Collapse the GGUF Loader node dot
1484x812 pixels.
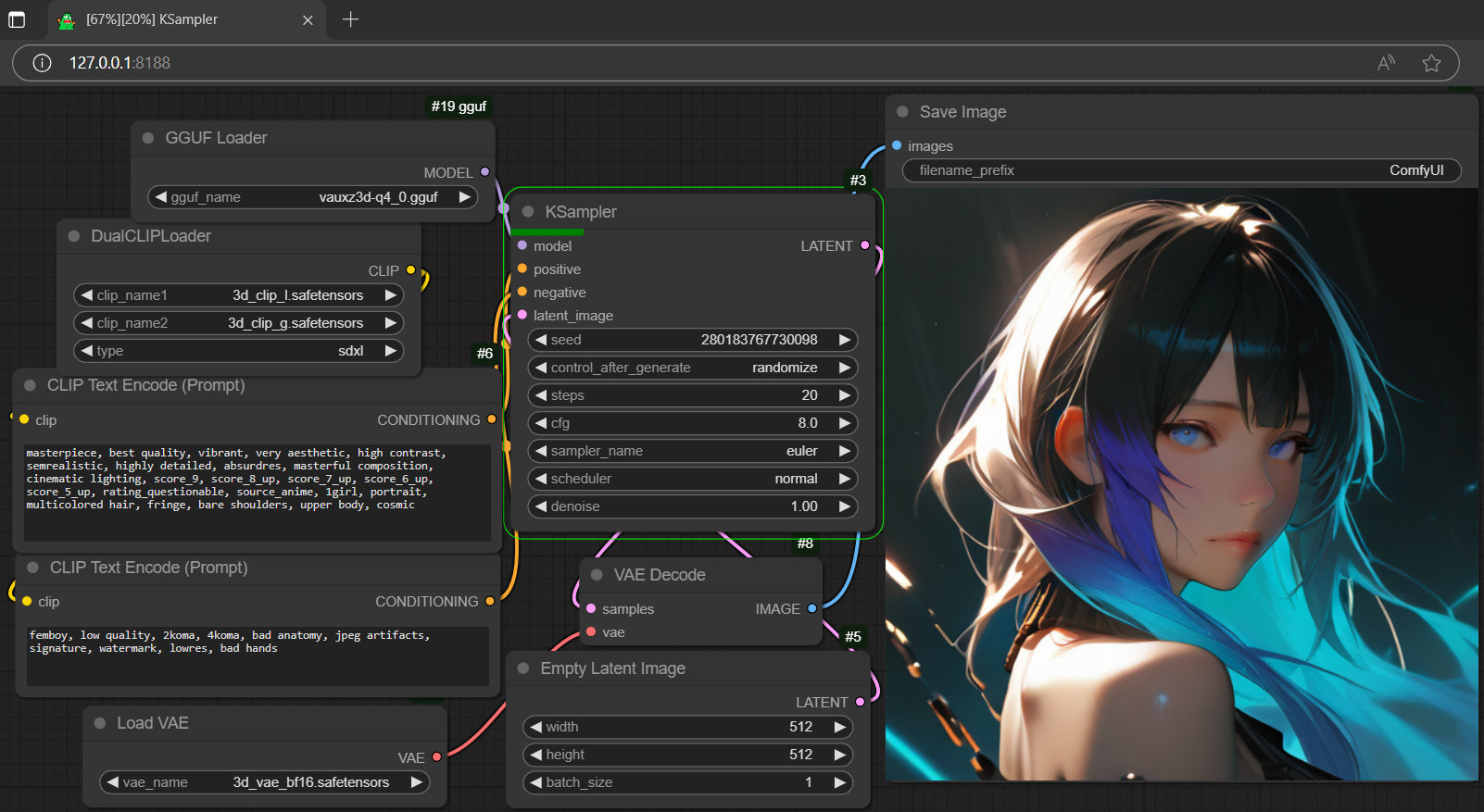[147, 138]
